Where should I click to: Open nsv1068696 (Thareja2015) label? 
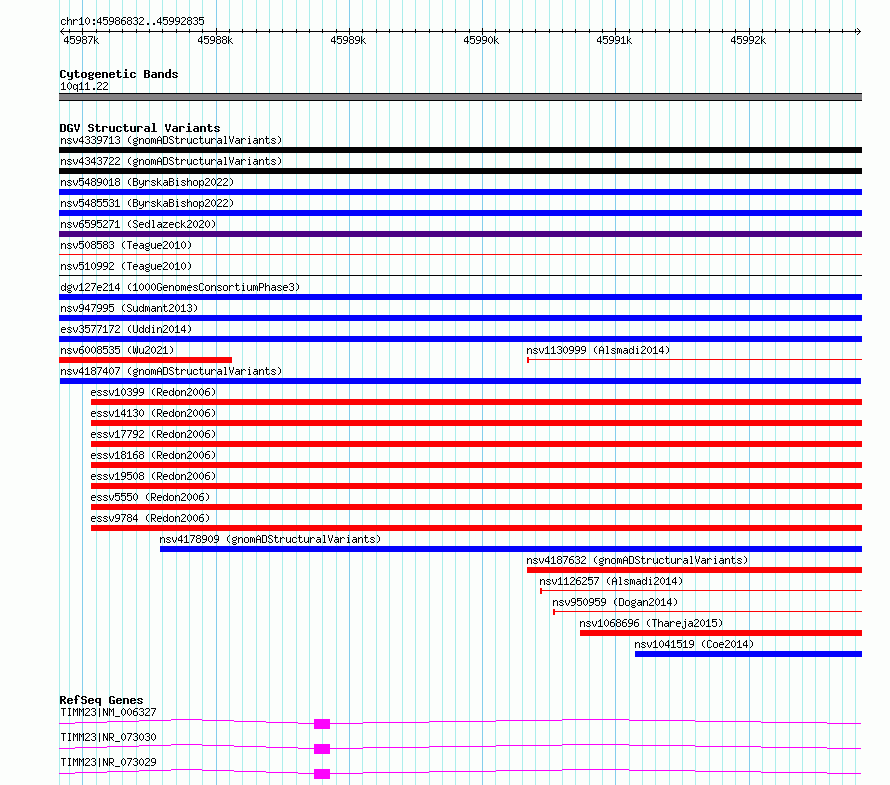pos(651,623)
